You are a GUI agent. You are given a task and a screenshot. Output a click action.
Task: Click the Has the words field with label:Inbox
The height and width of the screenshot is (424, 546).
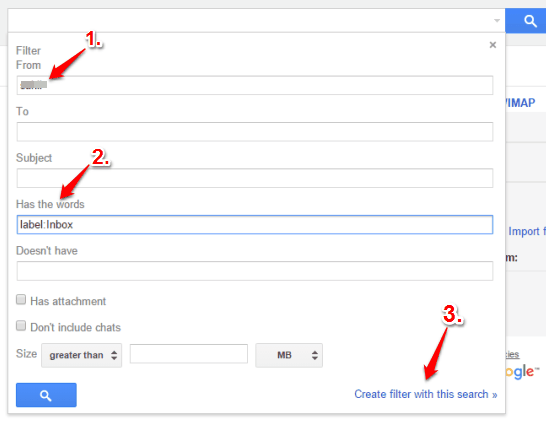pyautogui.click(x=255, y=225)
